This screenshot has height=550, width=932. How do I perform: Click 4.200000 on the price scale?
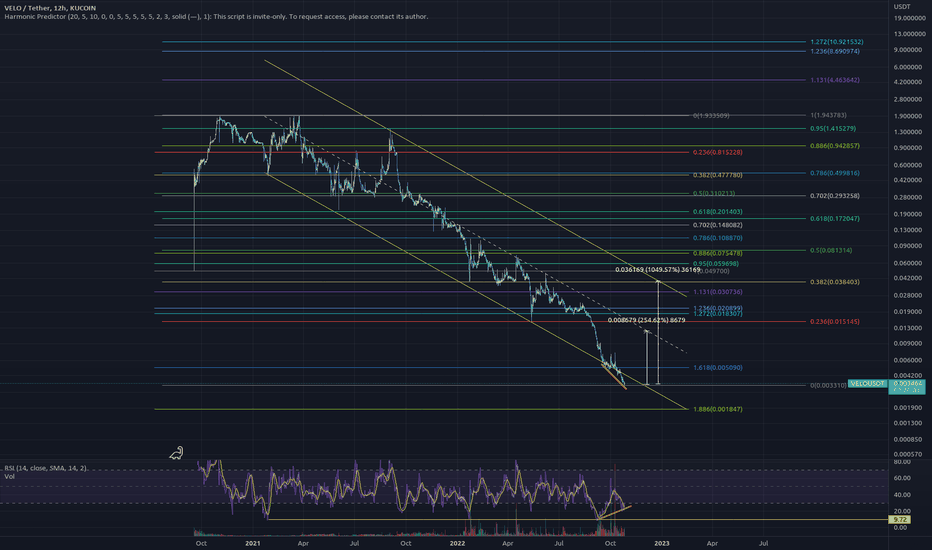tap(908, 83)
